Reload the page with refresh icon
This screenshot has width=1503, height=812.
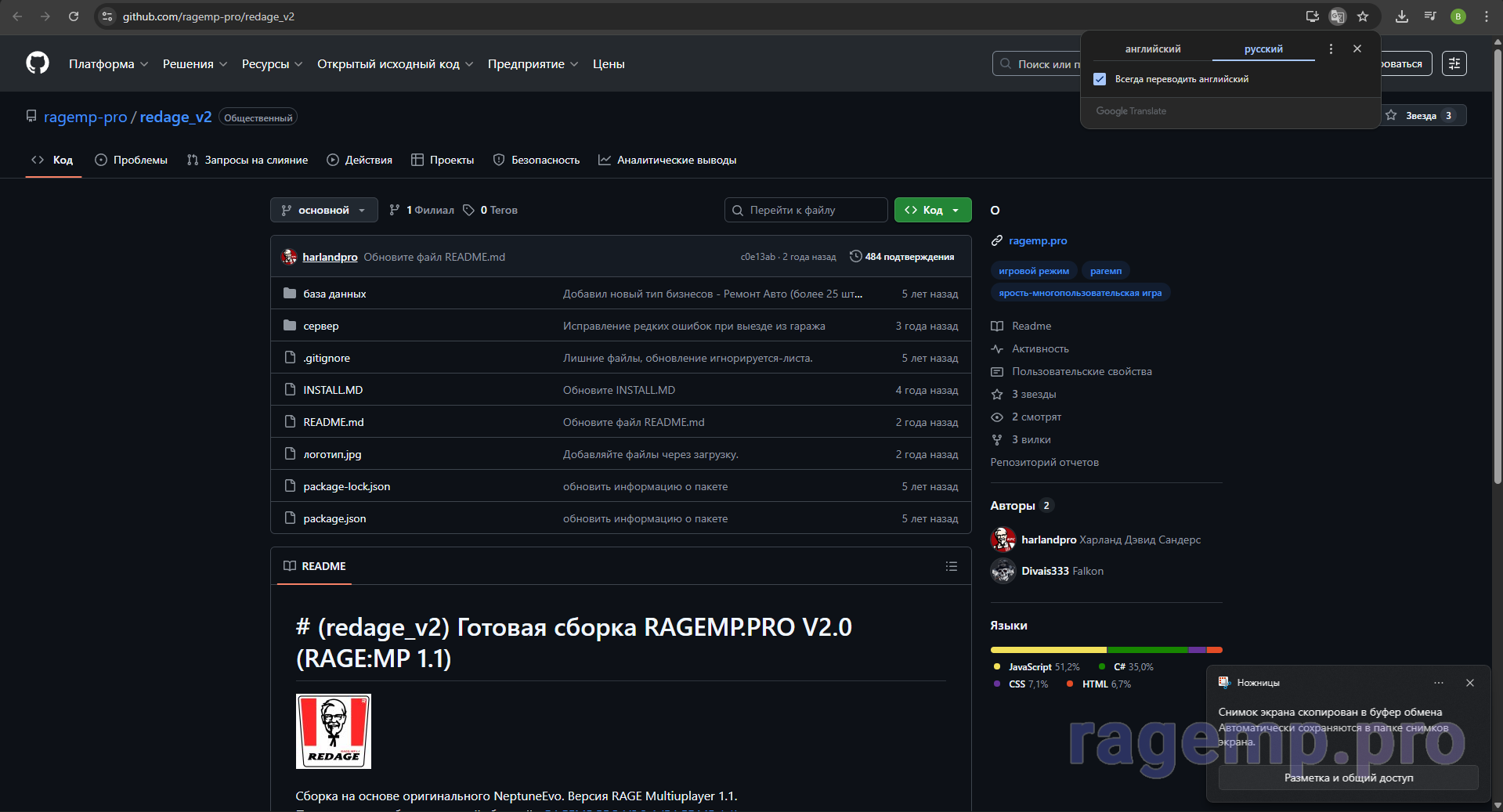coord(73,16)
